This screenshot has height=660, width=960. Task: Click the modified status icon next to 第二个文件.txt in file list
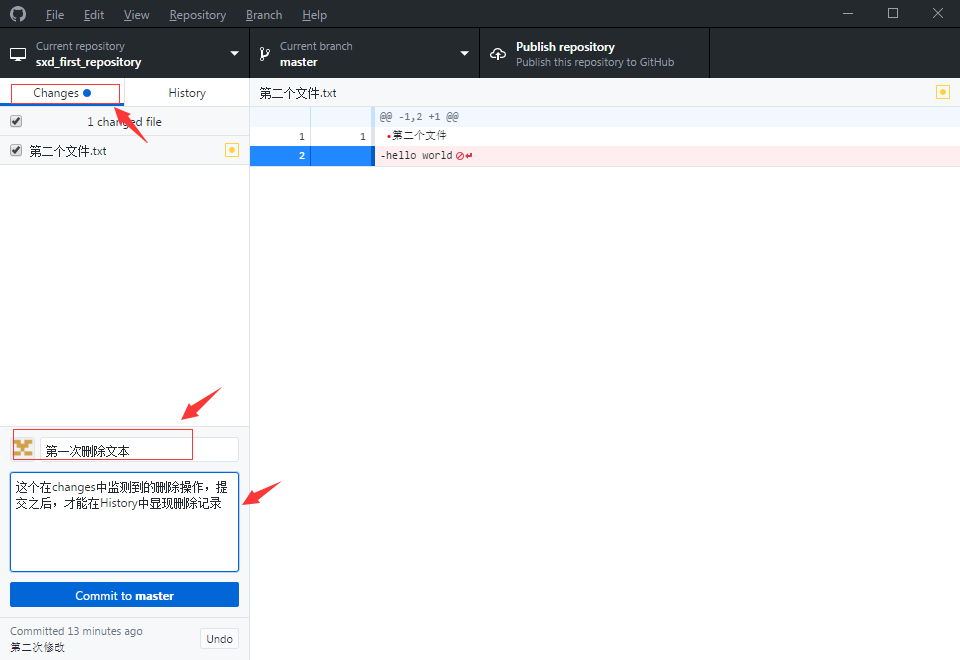point(232,150)
